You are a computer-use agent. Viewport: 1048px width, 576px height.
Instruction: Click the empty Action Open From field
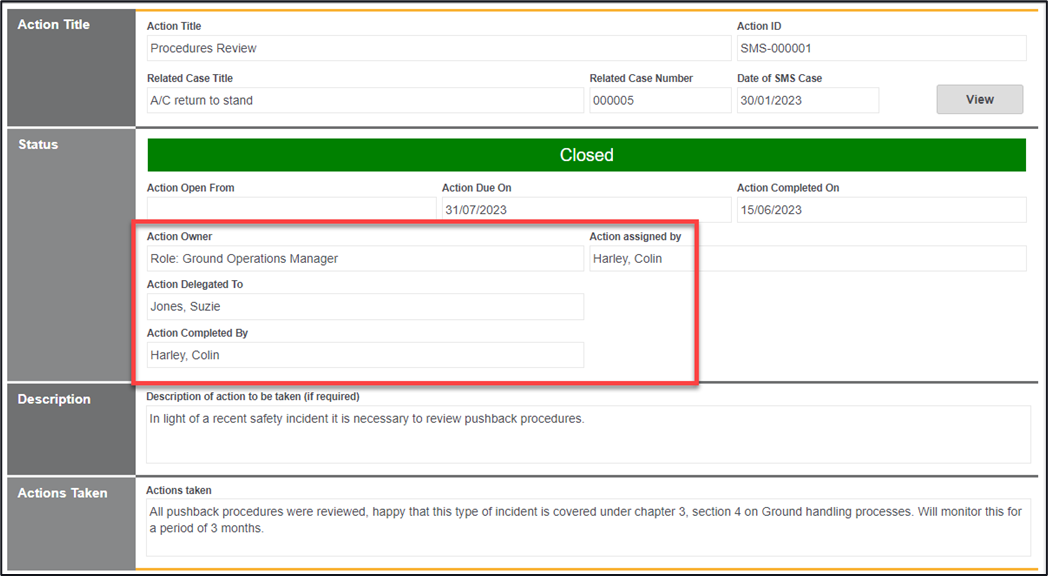pyautogui.click(x=290, y=209)
